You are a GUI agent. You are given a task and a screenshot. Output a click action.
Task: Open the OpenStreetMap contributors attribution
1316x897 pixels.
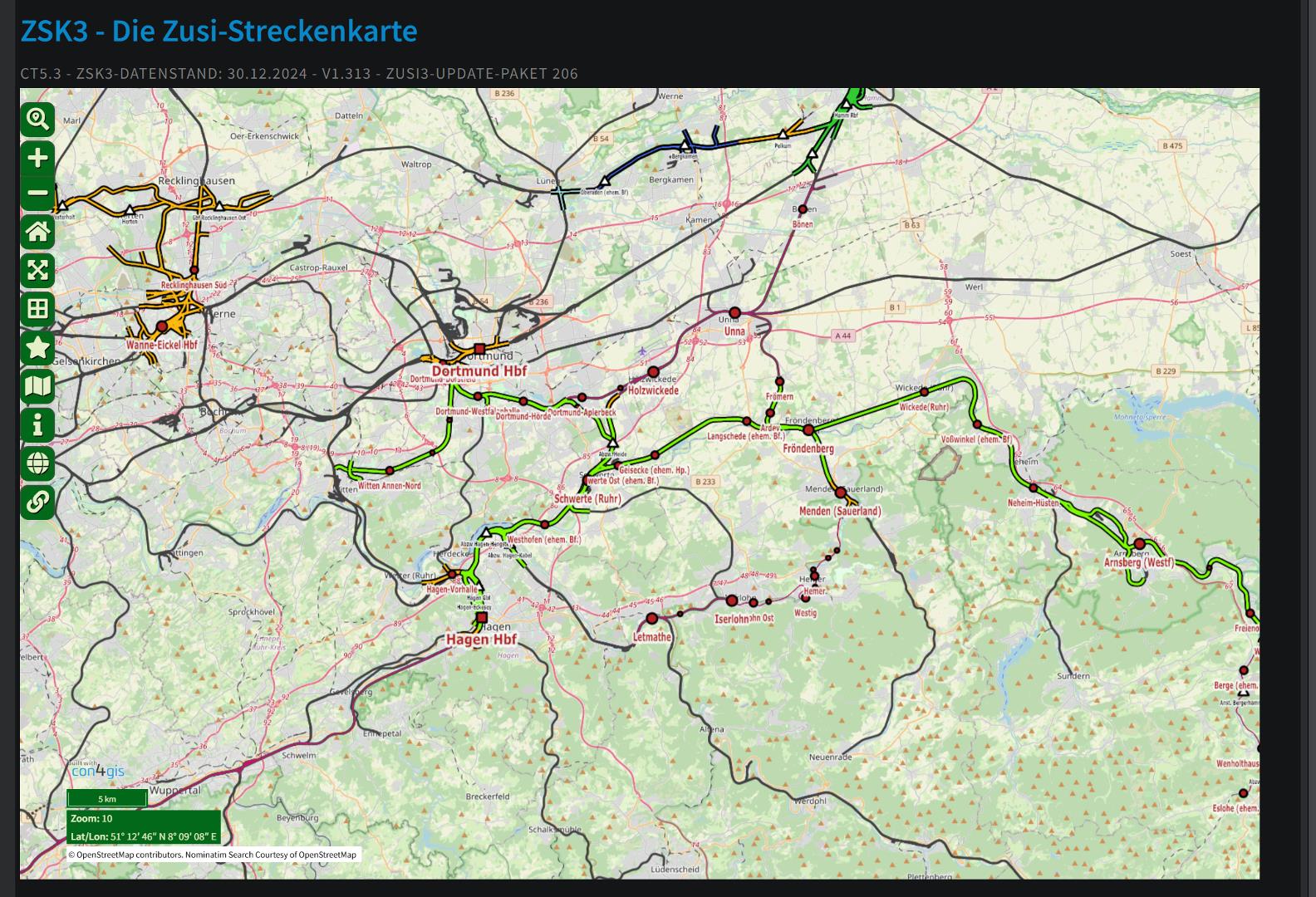[125, 855]
